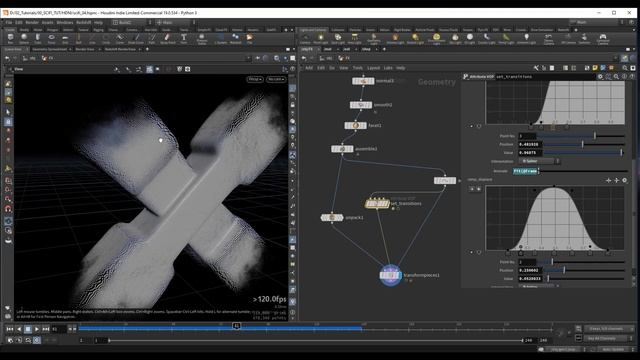Click the Add menu in network editor
640x360 pixels.
(309, 68)
